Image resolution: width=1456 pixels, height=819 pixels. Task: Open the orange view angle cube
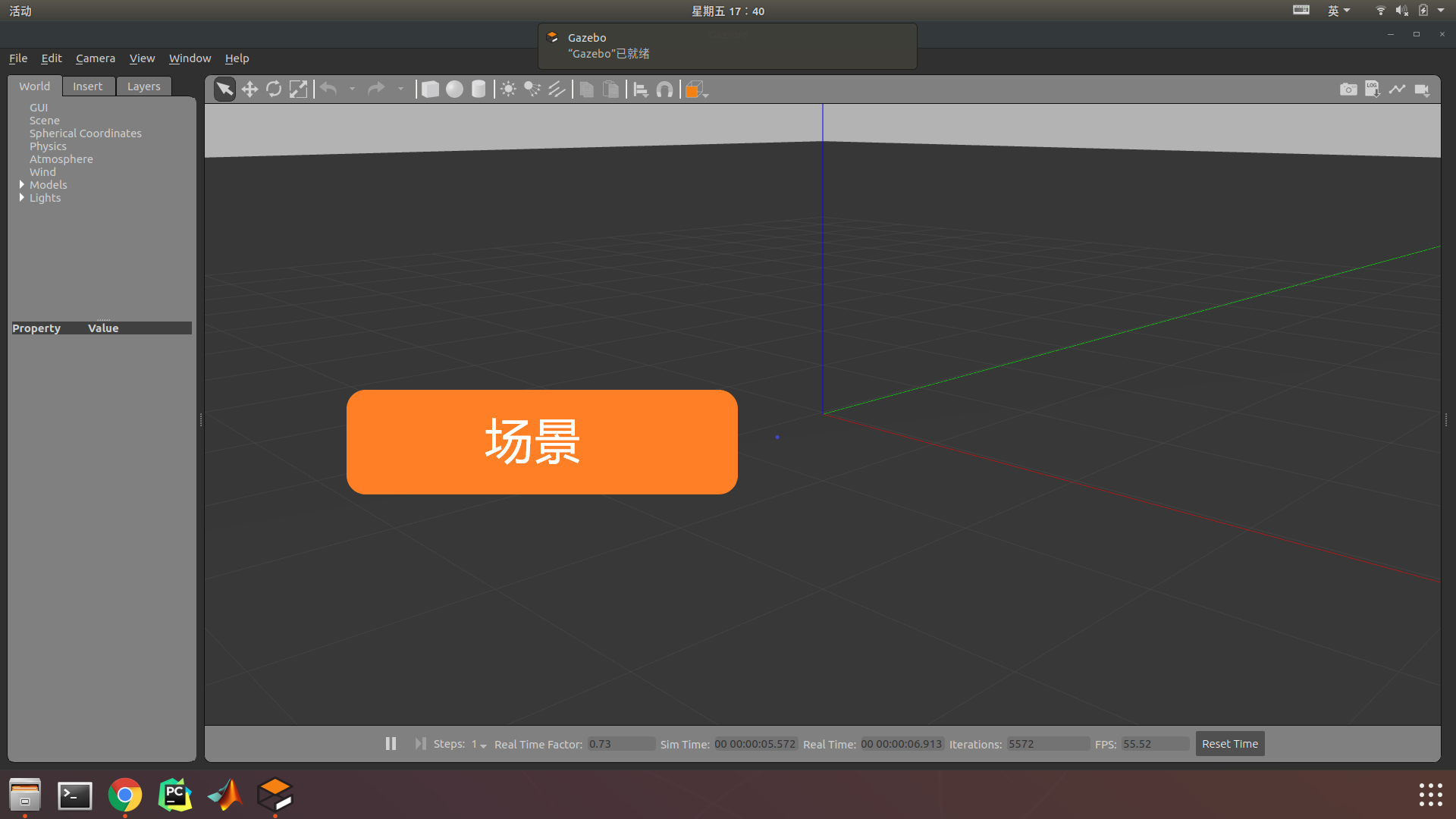click(696, 89)
